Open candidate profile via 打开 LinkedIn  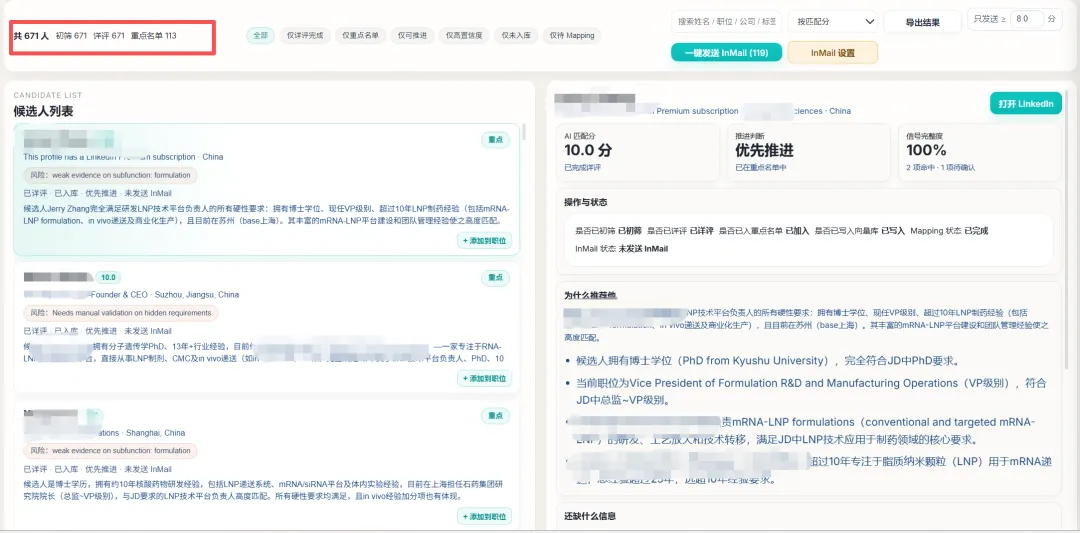[1026, 103]
